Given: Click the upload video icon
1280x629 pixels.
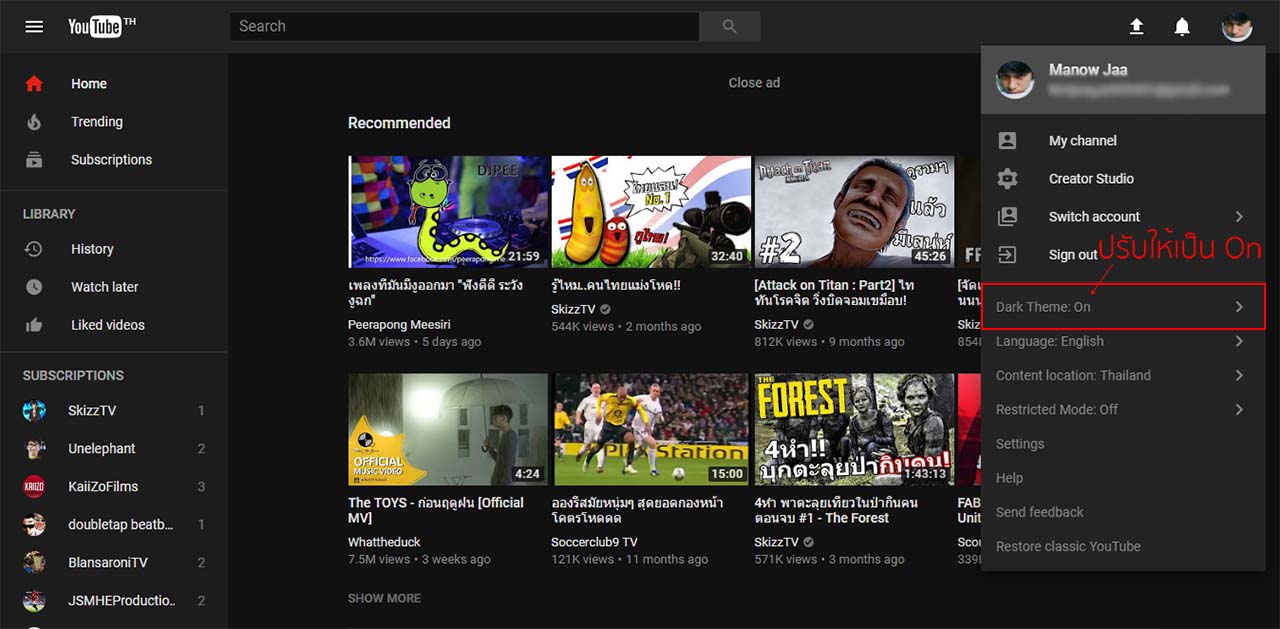Looking at the screenshot, I should point(1136,27).
